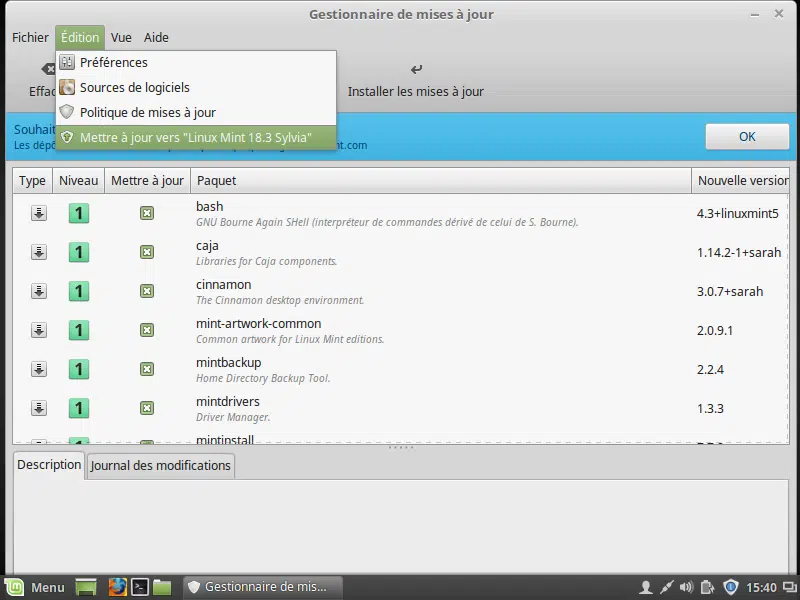Viewport: 800px width, 600px height.
Task: Launch Firefox from the taskbar
Action: pos(117,587)
